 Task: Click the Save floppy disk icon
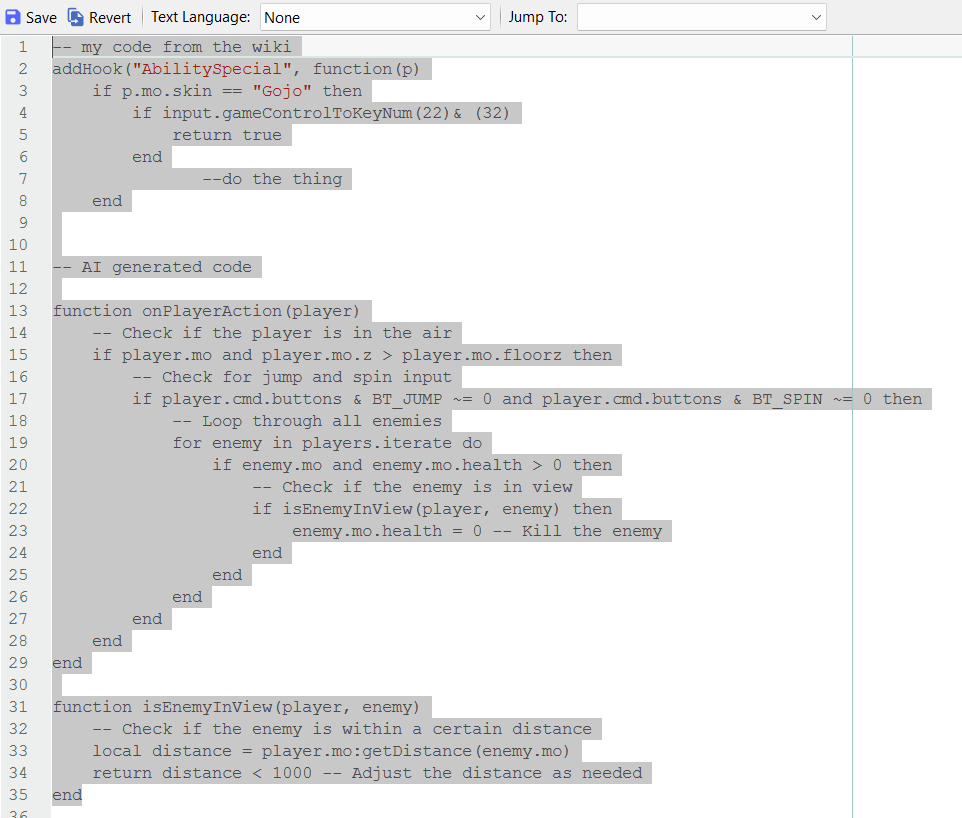pyautogui.click(x=12, y=17)
